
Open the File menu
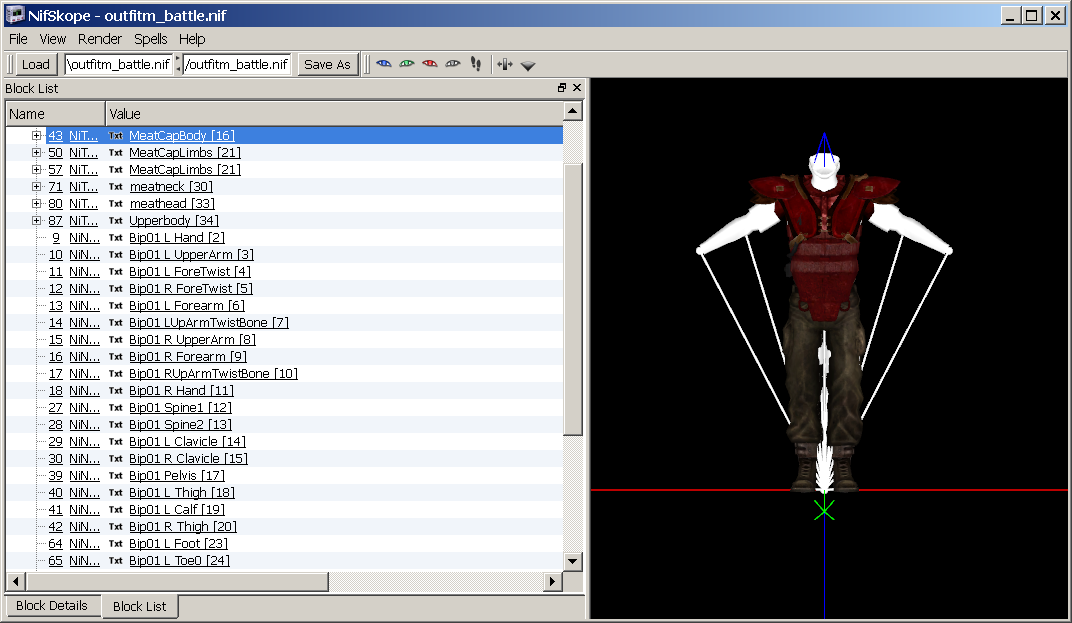click(x=18, y=39)
